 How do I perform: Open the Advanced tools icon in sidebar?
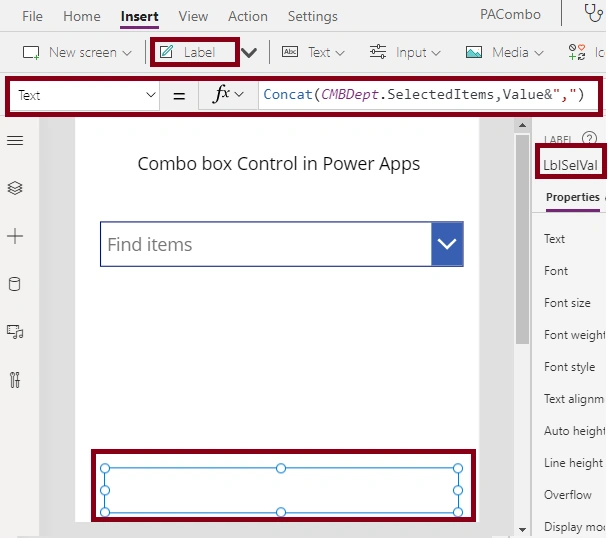15,380
